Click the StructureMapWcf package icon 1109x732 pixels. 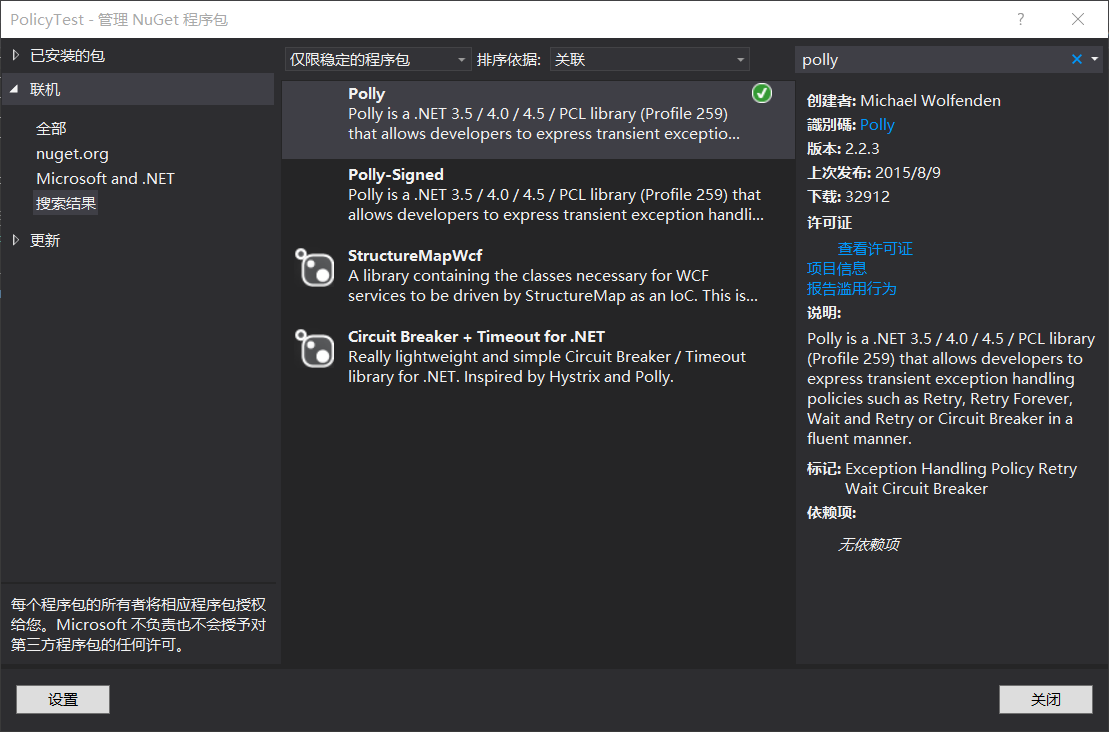(314, 267)
